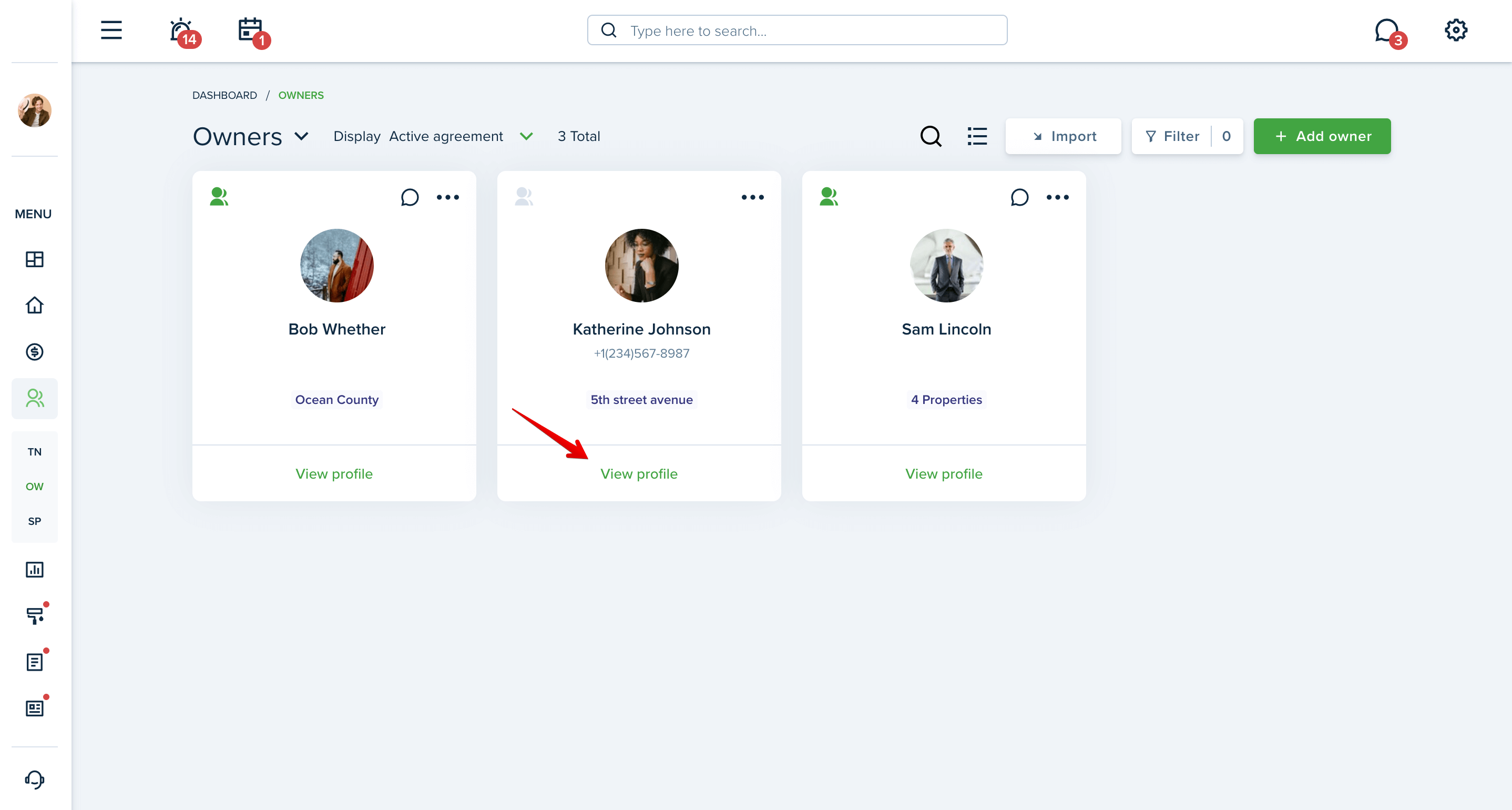1512x810 pixels.
Task: Open the Properties house icon
Action: (x=35, y=305)
